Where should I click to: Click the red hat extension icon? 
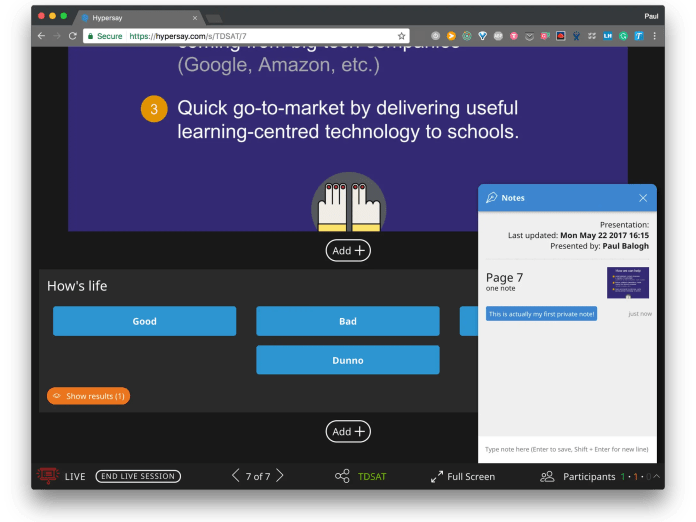(561, 36)
